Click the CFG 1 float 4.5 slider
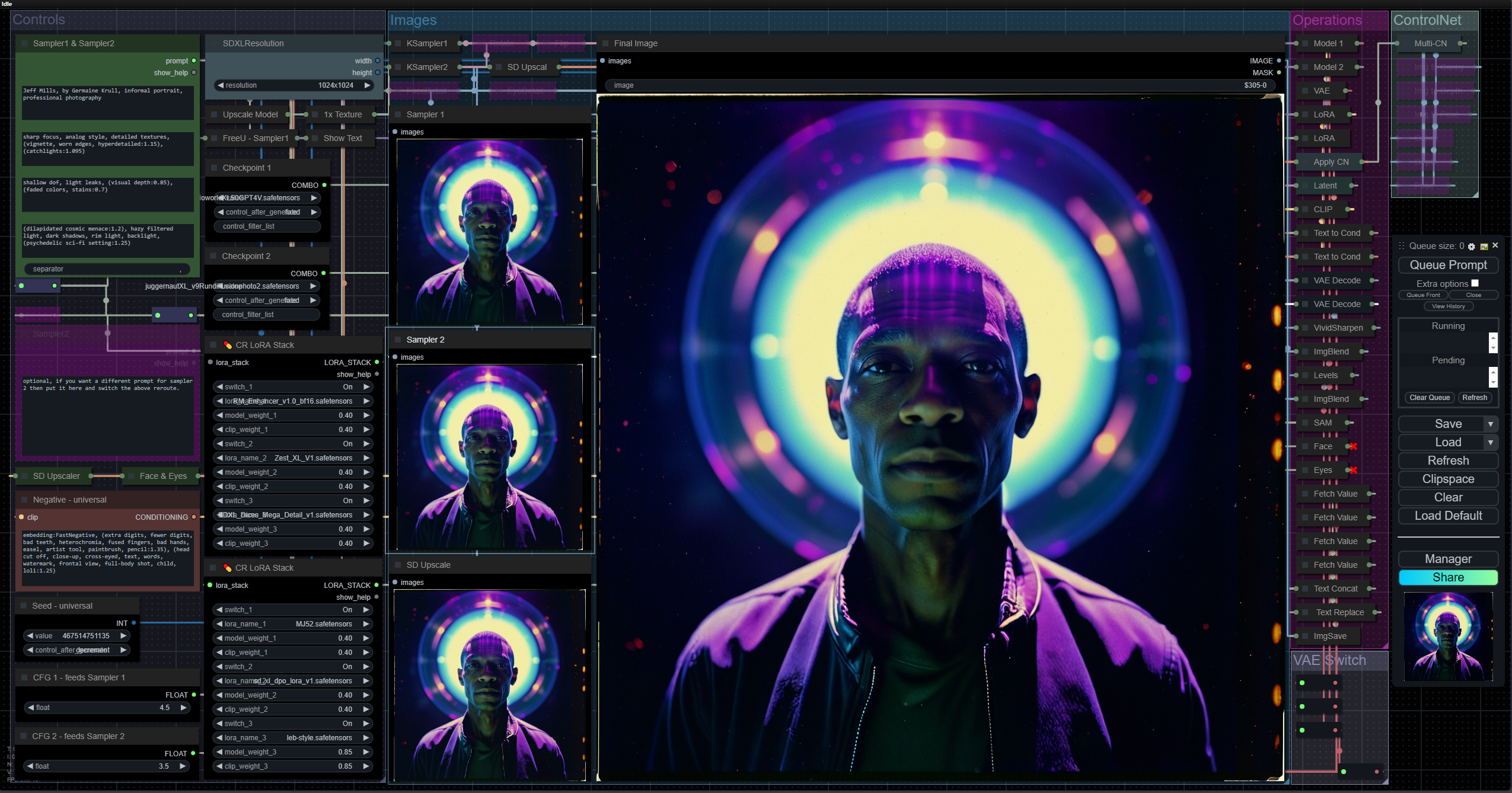This screenshot has height=793, width=1512. (107, 708)
